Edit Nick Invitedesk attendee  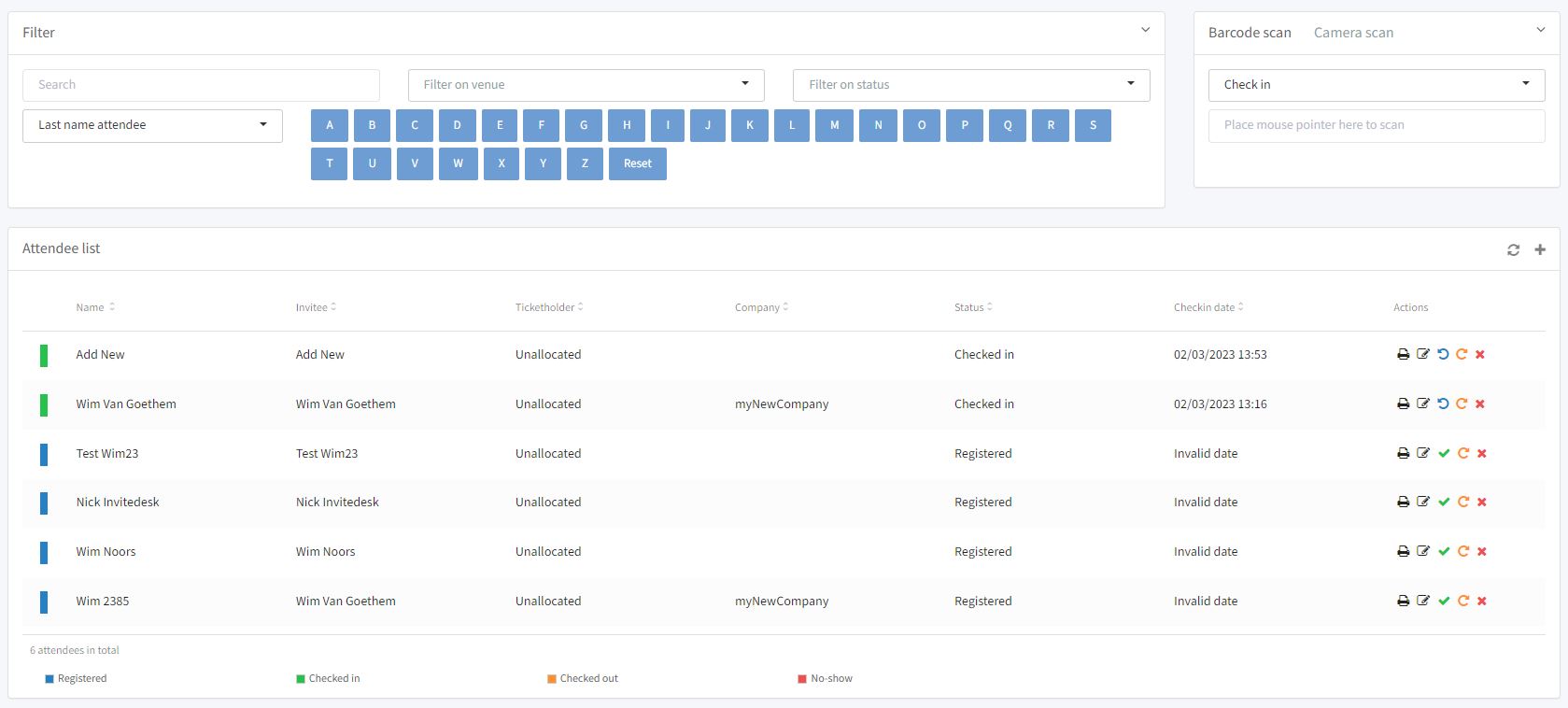click(1423, 503)
